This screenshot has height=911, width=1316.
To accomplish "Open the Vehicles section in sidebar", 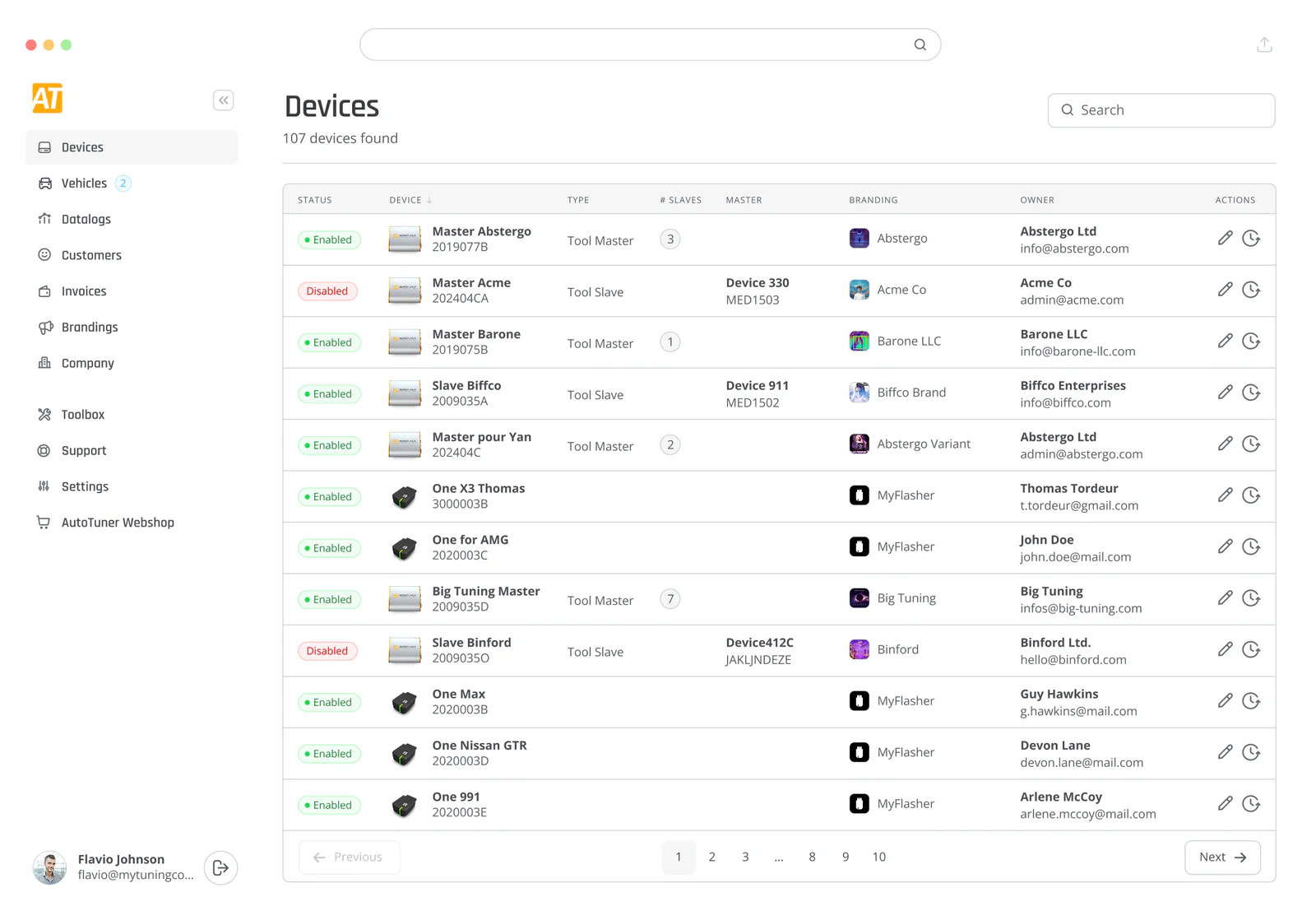I will tap(84, 184).
